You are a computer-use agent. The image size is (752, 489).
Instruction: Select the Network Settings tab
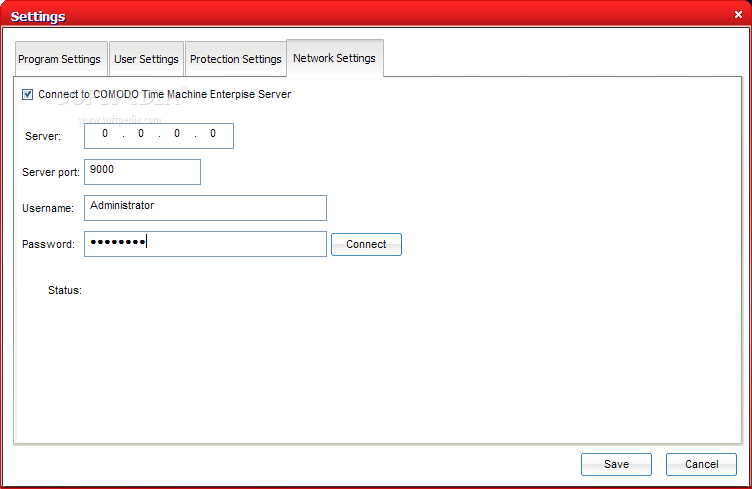click(334, 58)
